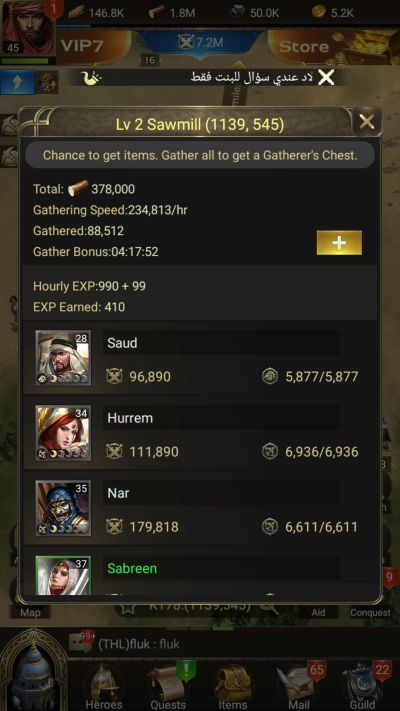Select Saud hero portrait
The image size is (400, 711).
(63, 358)
